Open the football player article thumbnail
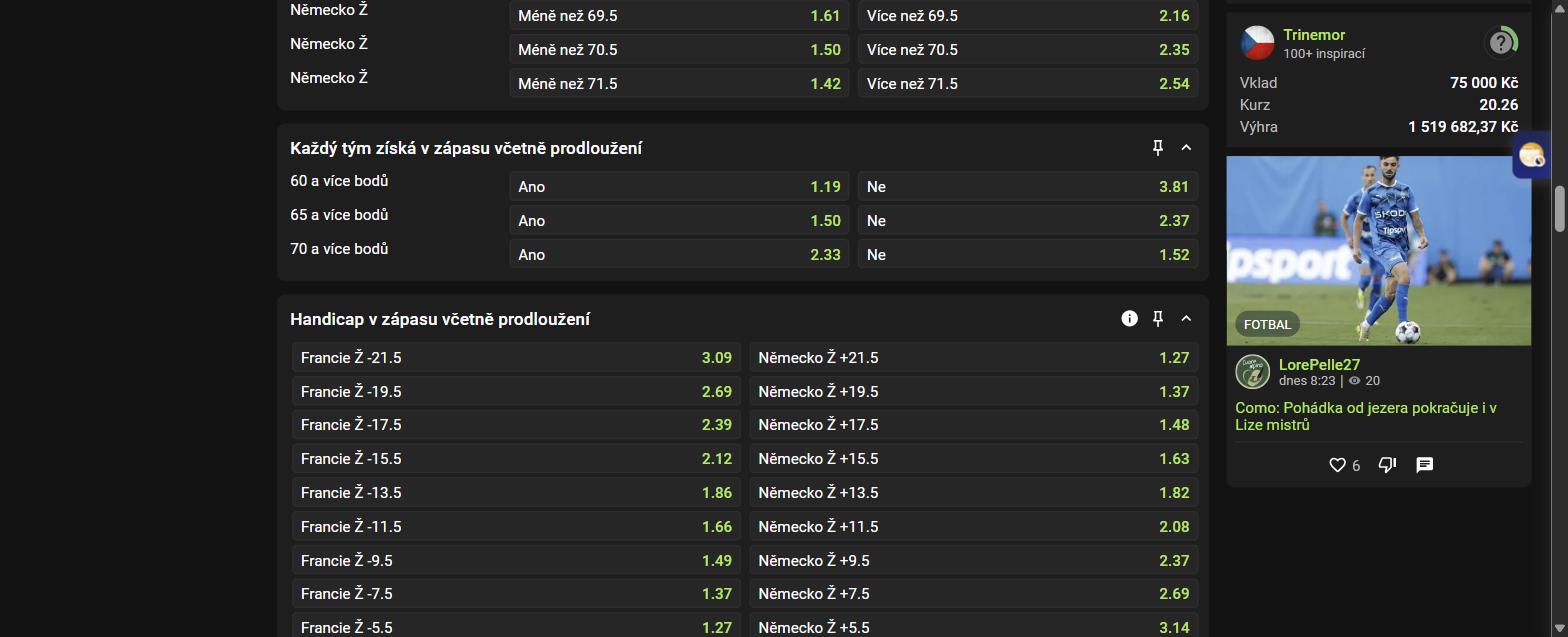Image resolution: width=1568 pixels, height=637 pixels. [x=1379, y=250]
